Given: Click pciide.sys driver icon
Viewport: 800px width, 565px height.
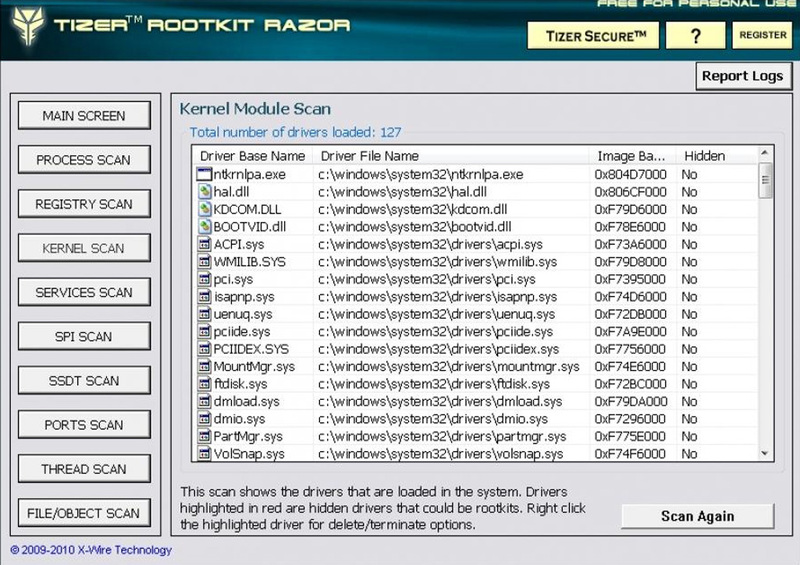Looking at the screenshot, I should (x=204, y=331).
